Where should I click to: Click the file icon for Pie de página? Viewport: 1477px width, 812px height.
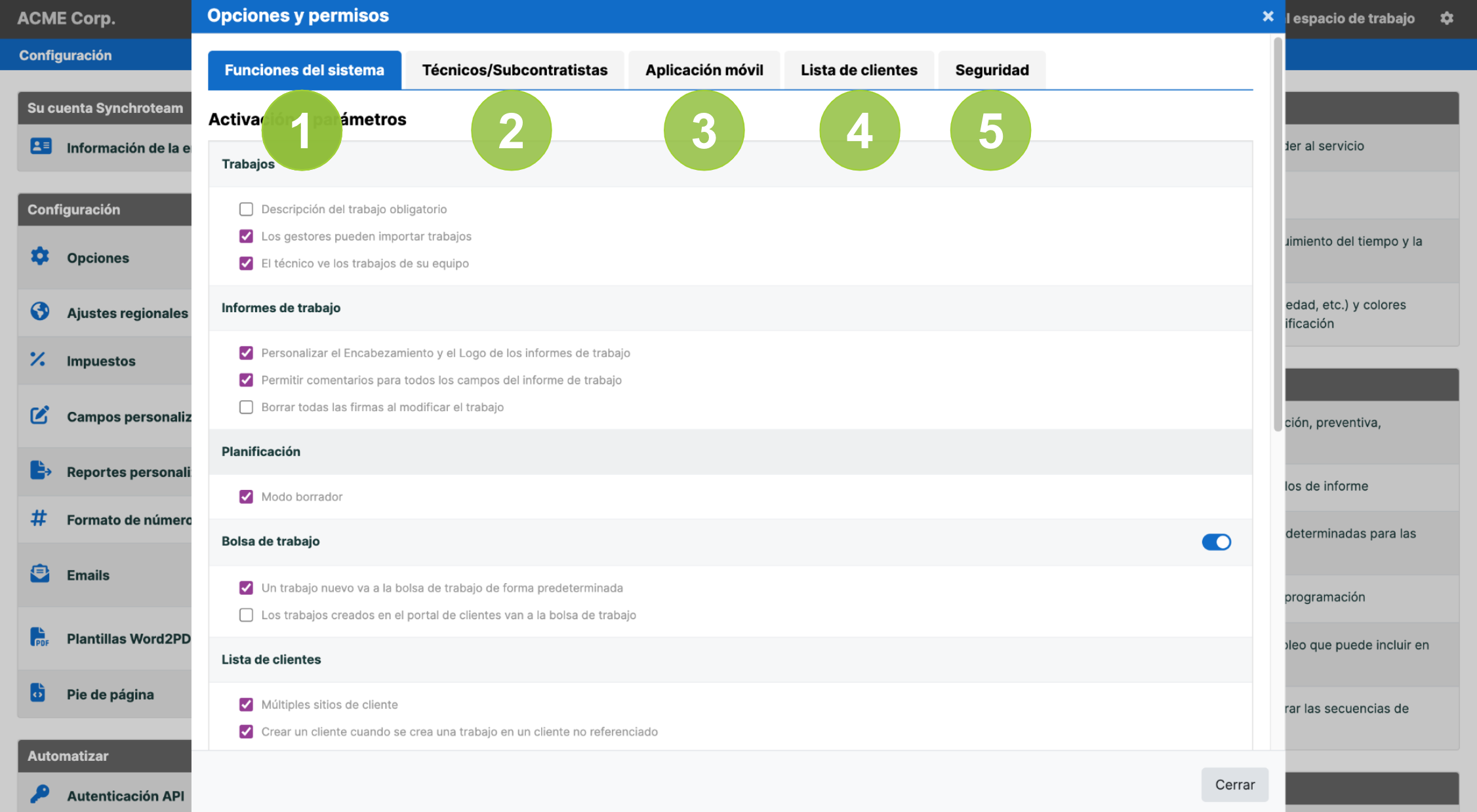pyautogui.click(x=38, y=693)
